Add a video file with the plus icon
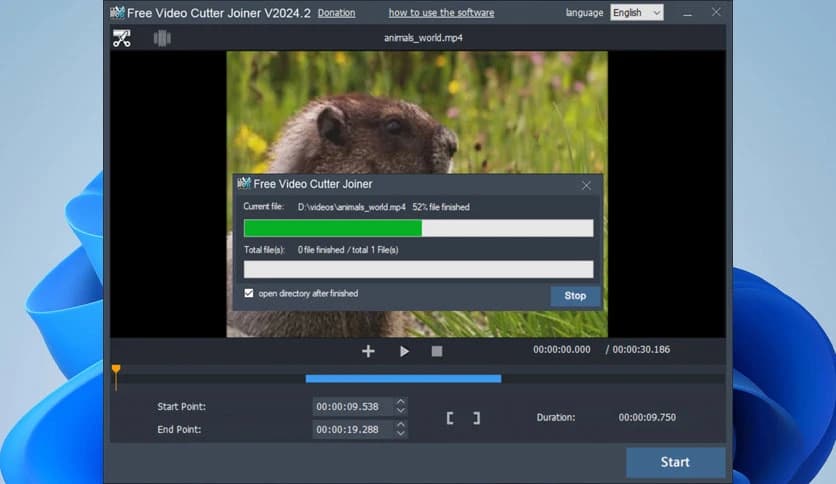This screenshot has height=484, width=836. coord(368,351)
